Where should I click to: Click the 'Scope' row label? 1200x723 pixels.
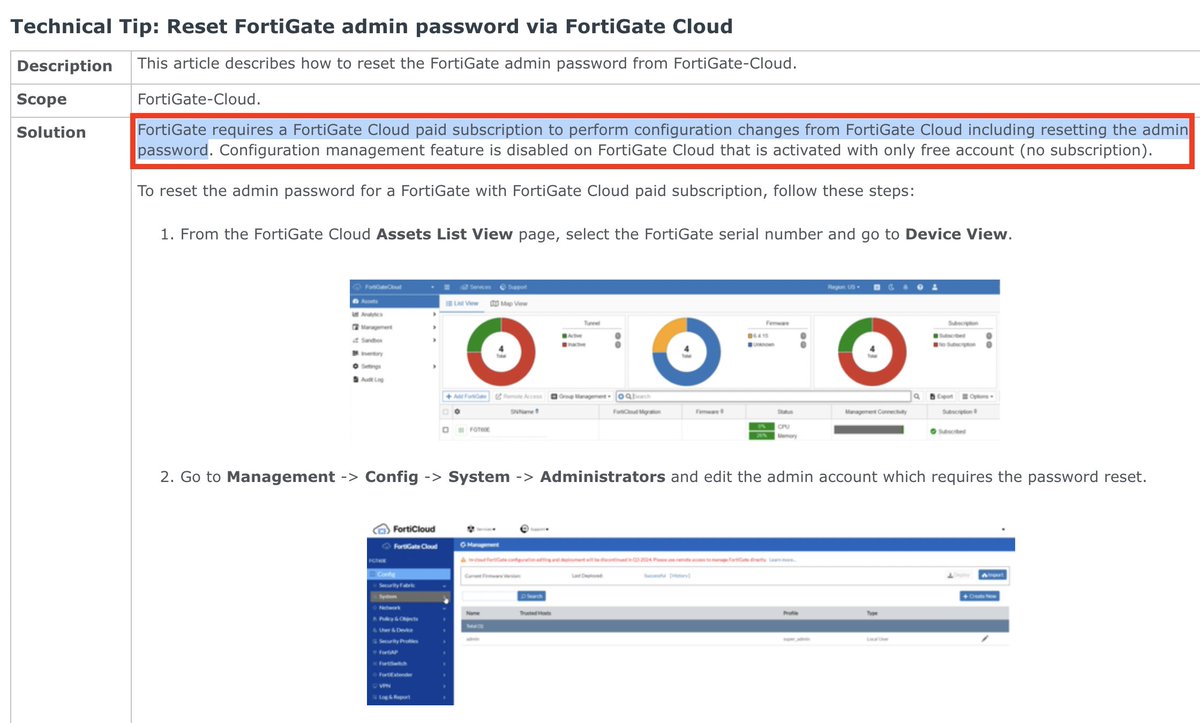pos(42,99)
